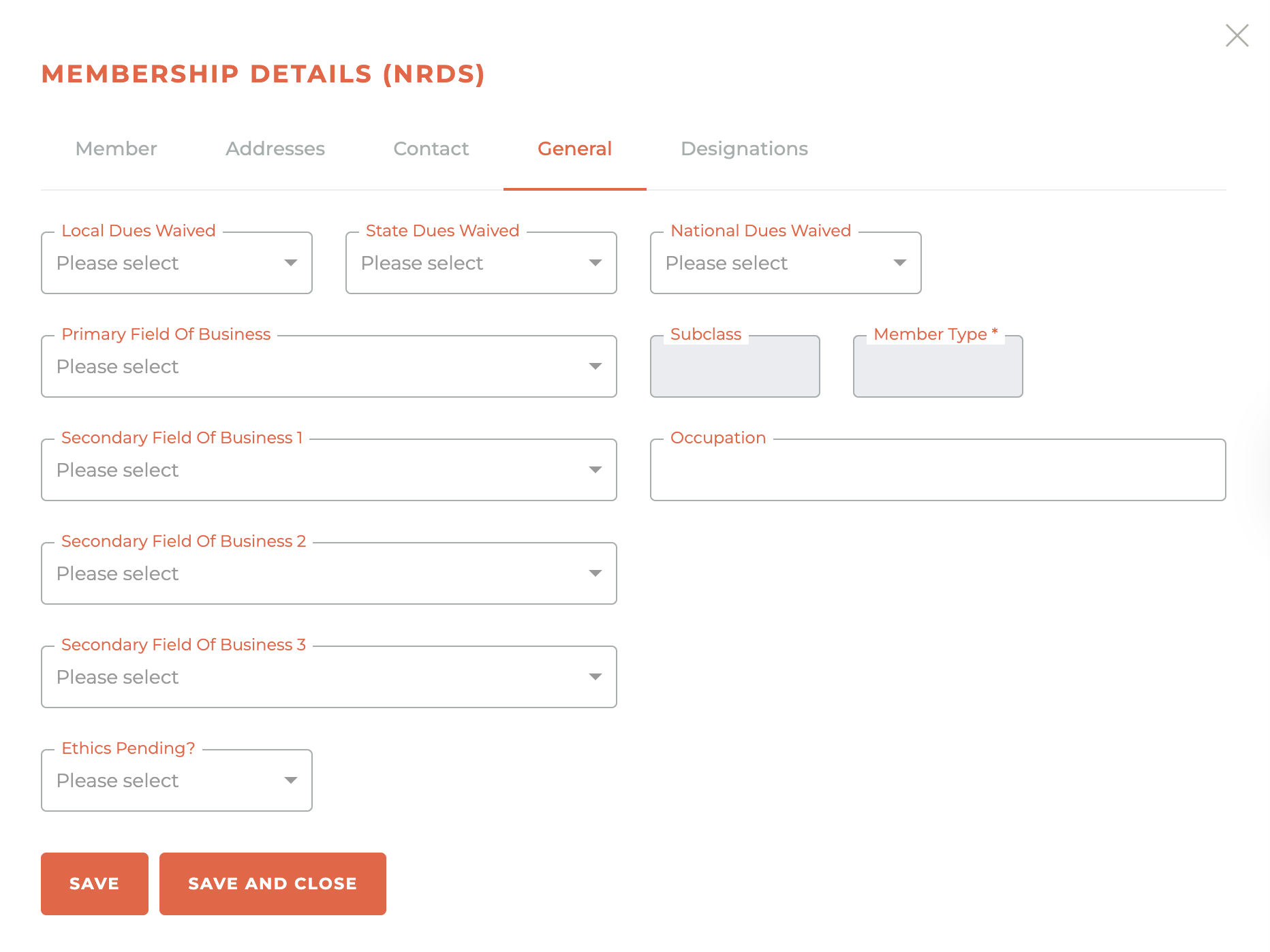The height and width of the screenshot is (952, 1270).
Task: Click the Occupation text field
Action: [938, 471]
